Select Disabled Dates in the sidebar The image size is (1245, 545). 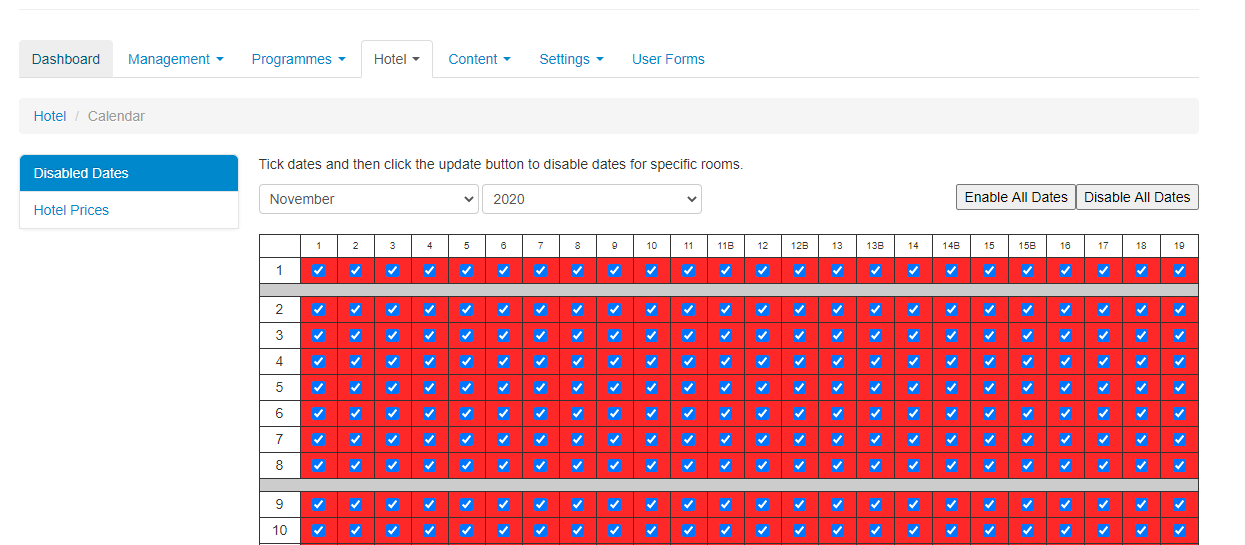click(x=81, y=173)
